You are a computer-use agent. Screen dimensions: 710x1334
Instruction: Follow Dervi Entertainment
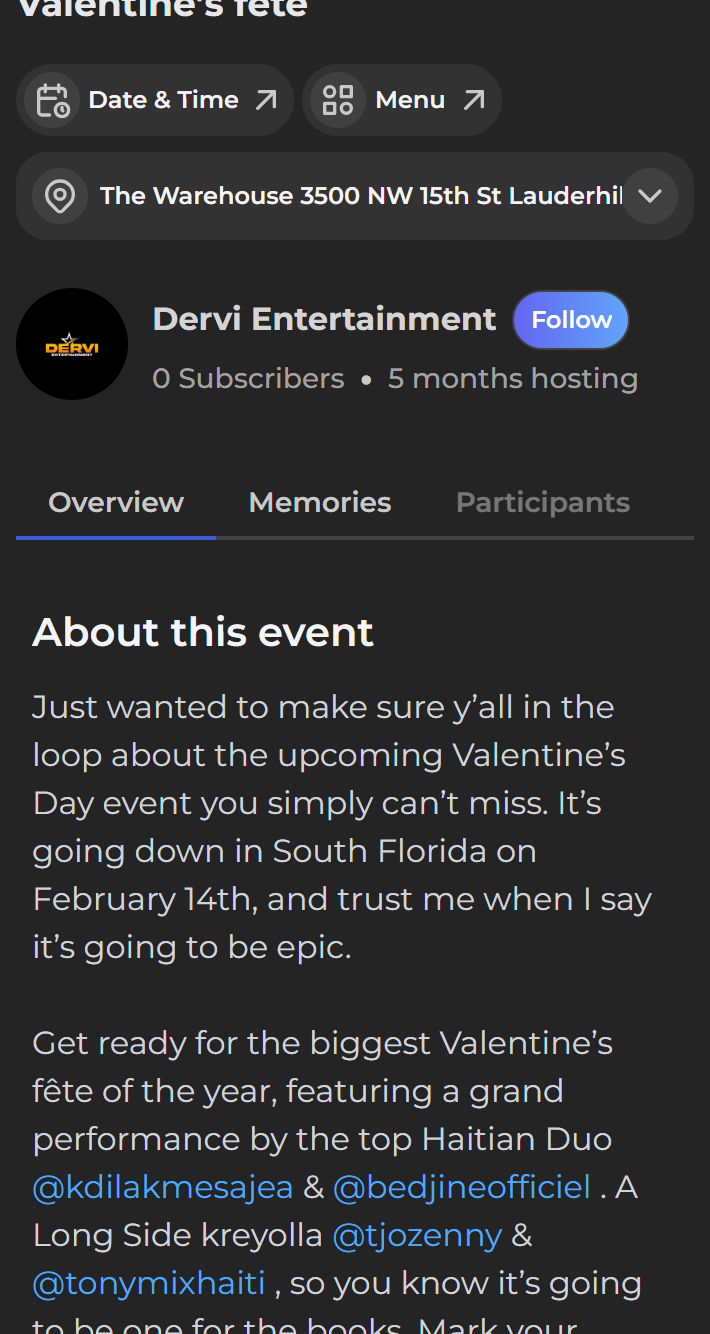(x=571, y=320)
